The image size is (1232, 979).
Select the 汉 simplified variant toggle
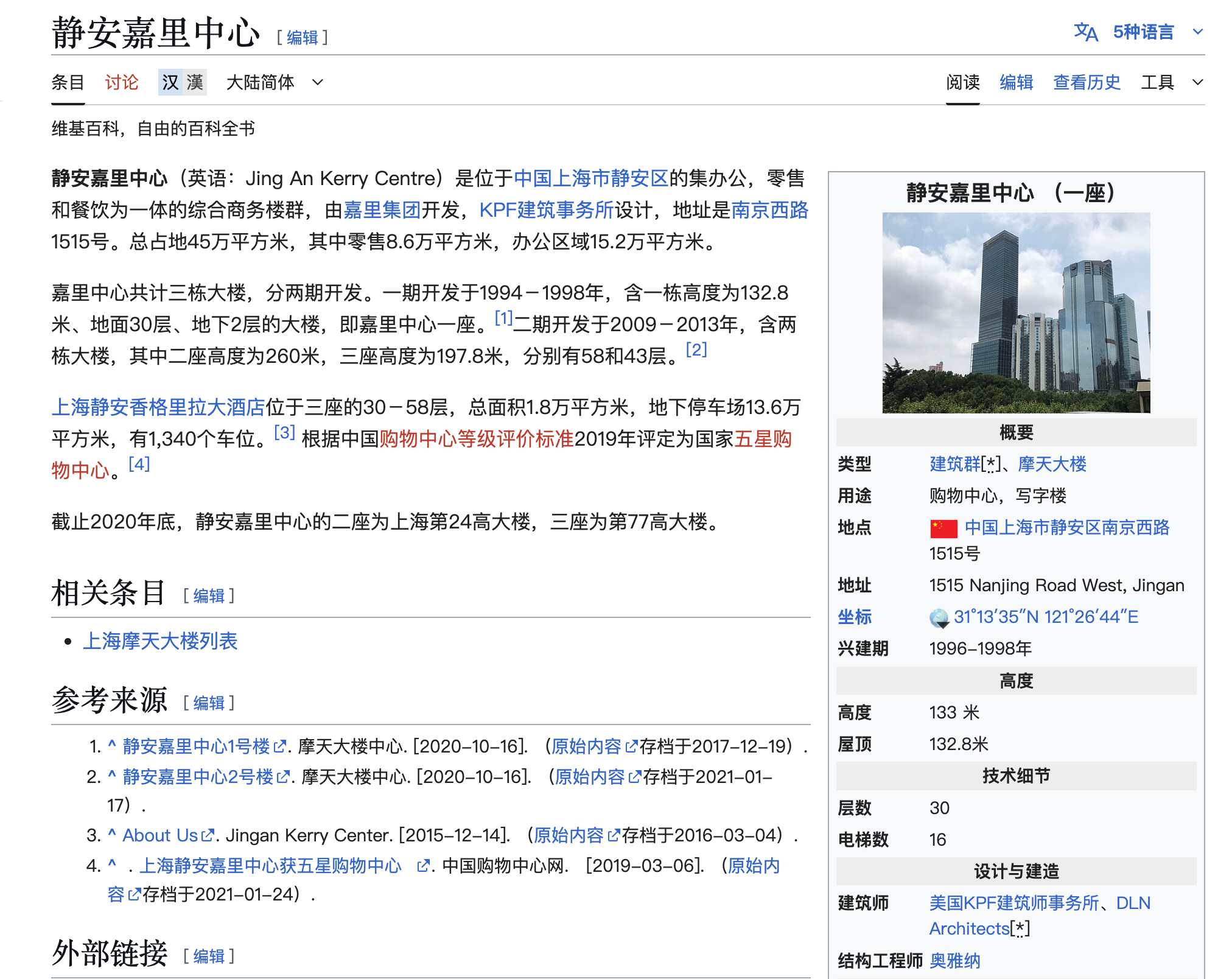click(170, 82)
